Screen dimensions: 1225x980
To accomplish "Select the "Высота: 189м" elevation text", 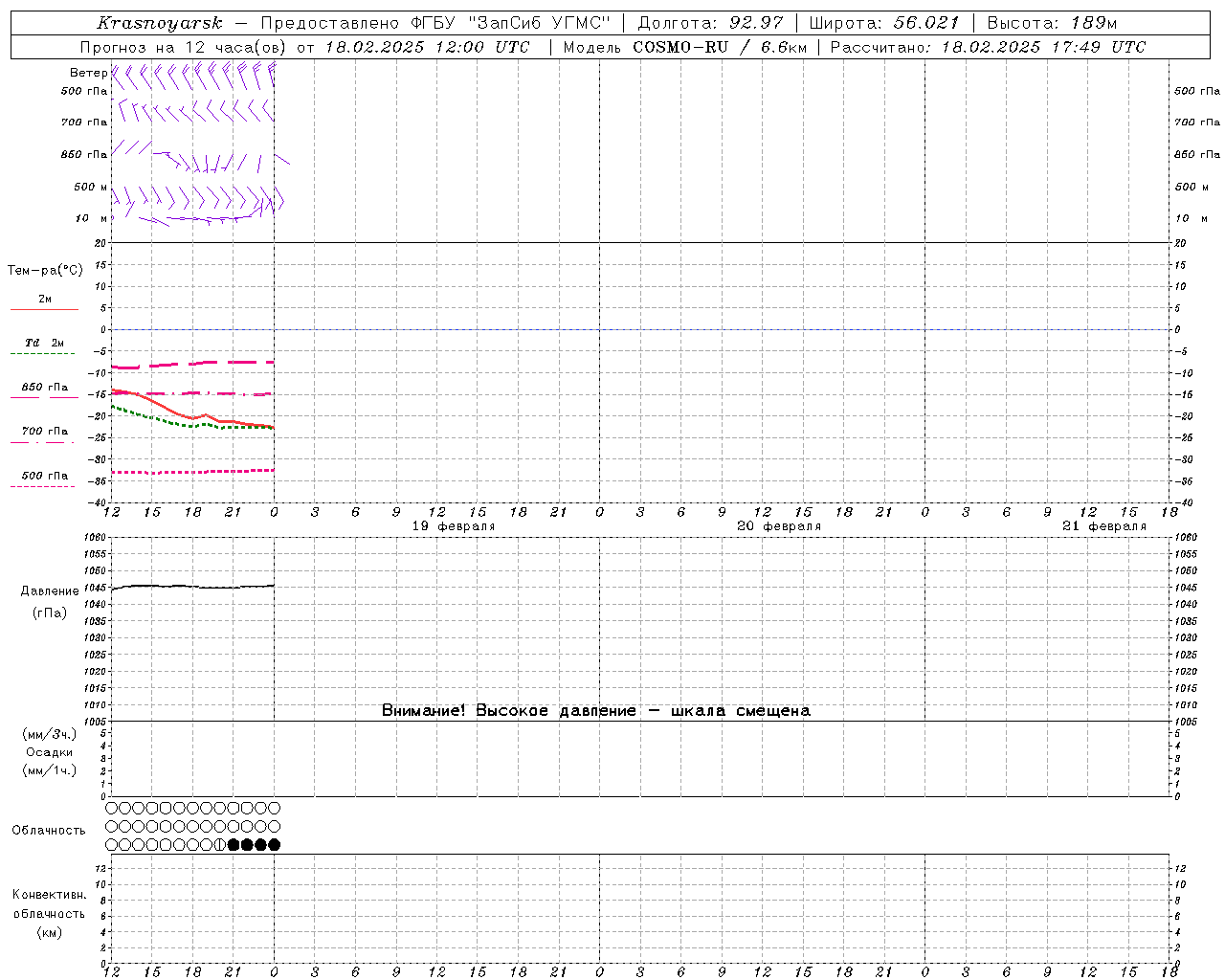I will click(1052, 23).
